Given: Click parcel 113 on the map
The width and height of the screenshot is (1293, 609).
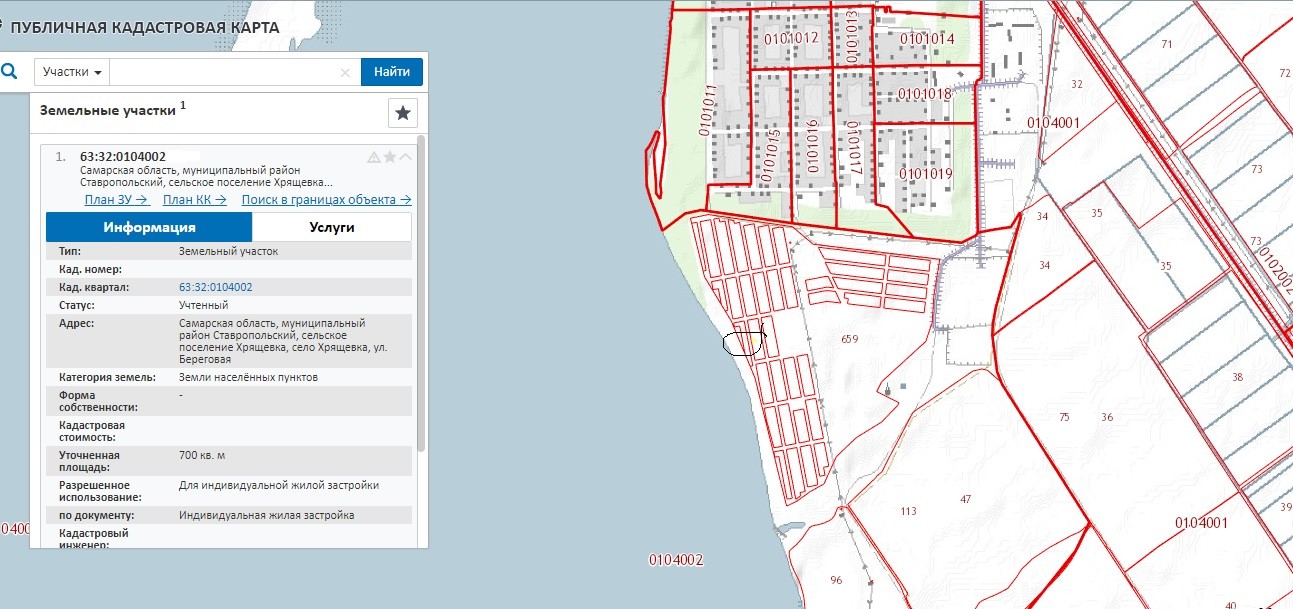Looking at the screenshot, I should (x=908, y=511).
